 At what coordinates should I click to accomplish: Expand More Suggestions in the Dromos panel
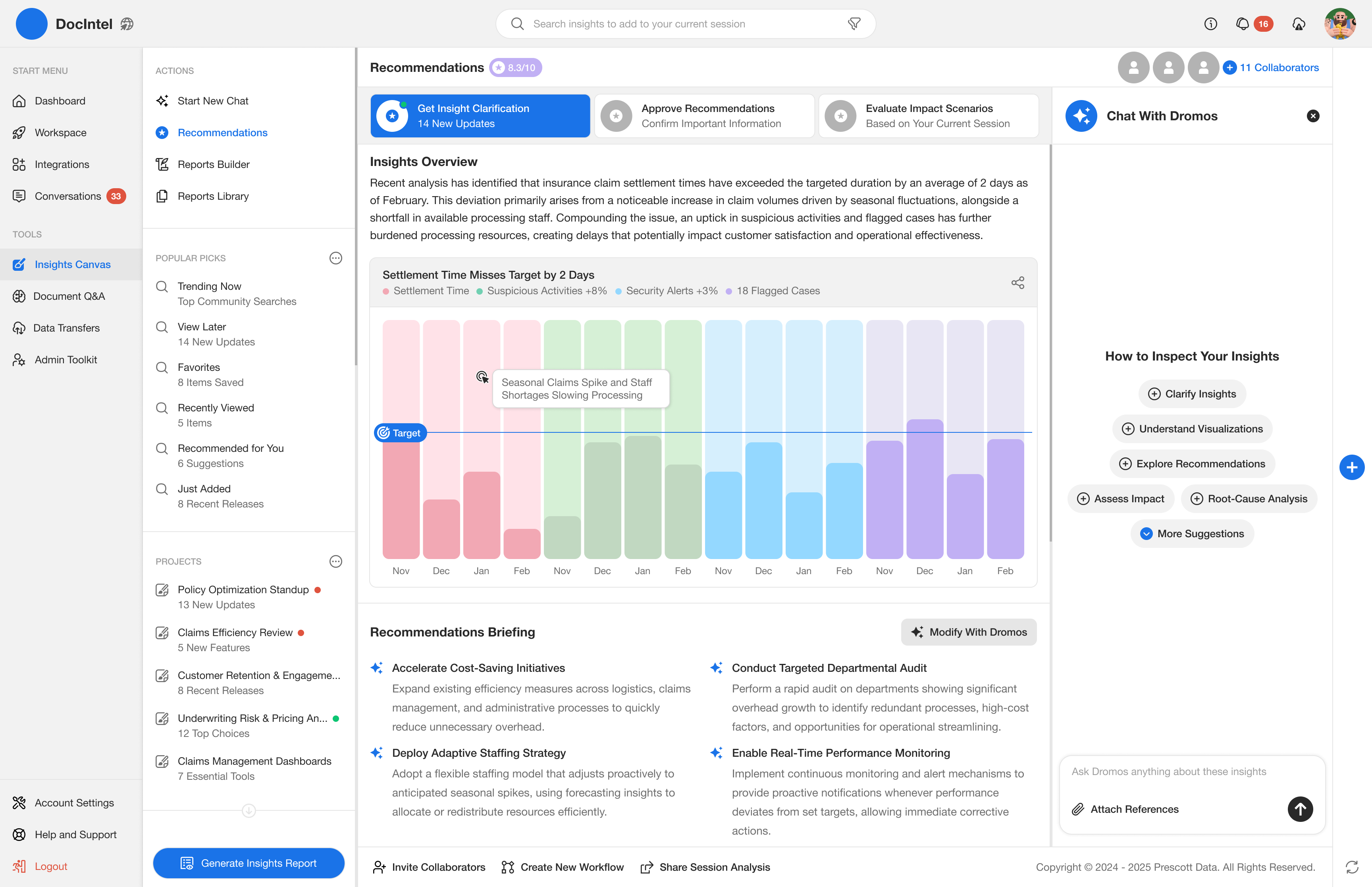[1191, 533]
